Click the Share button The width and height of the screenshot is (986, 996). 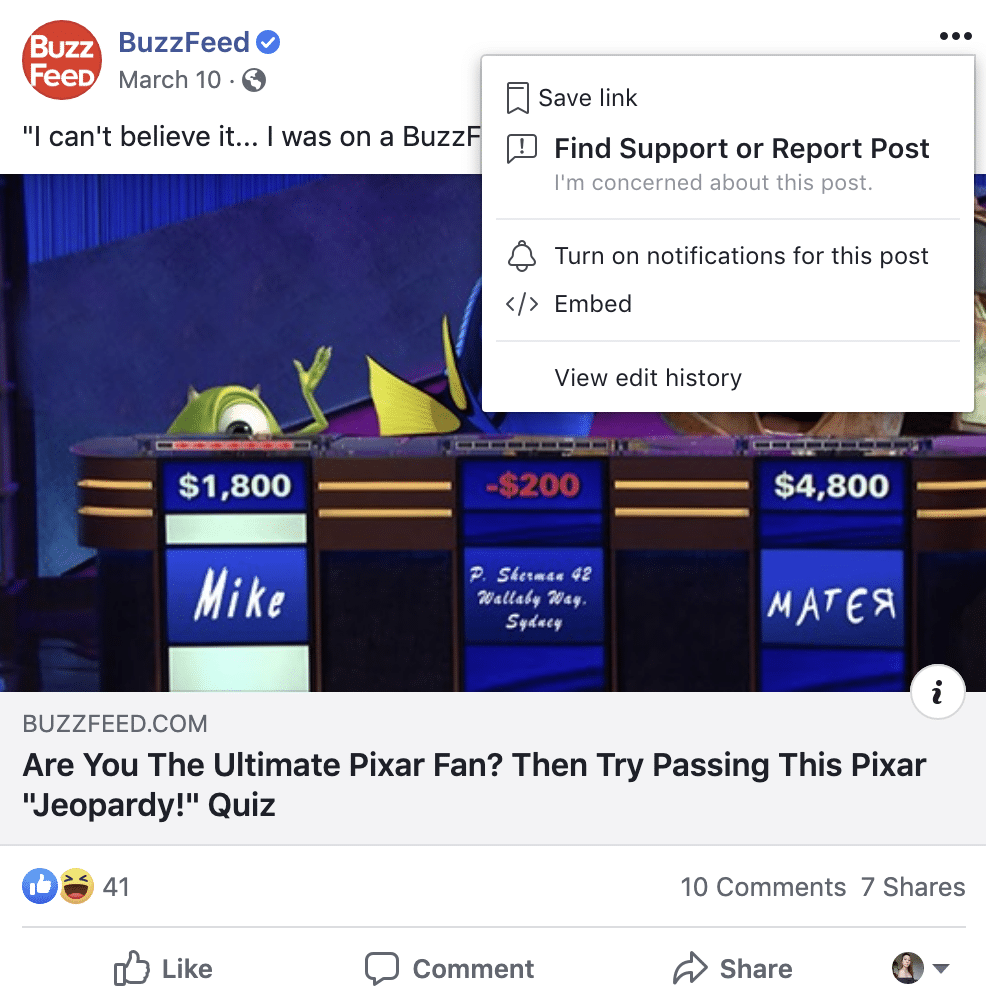coord(733,968)
